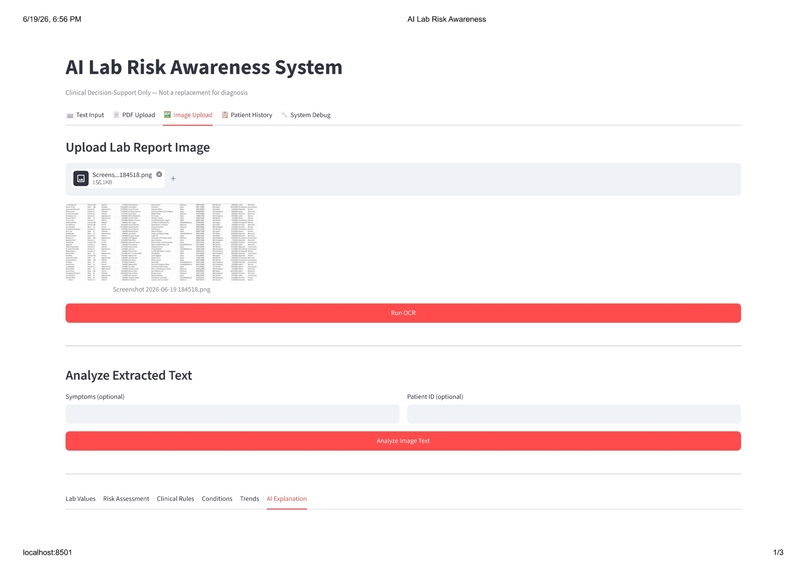Click the Image Upload picture icon
806x570 pixels.
pyautogui.click(x=167, y=115)
